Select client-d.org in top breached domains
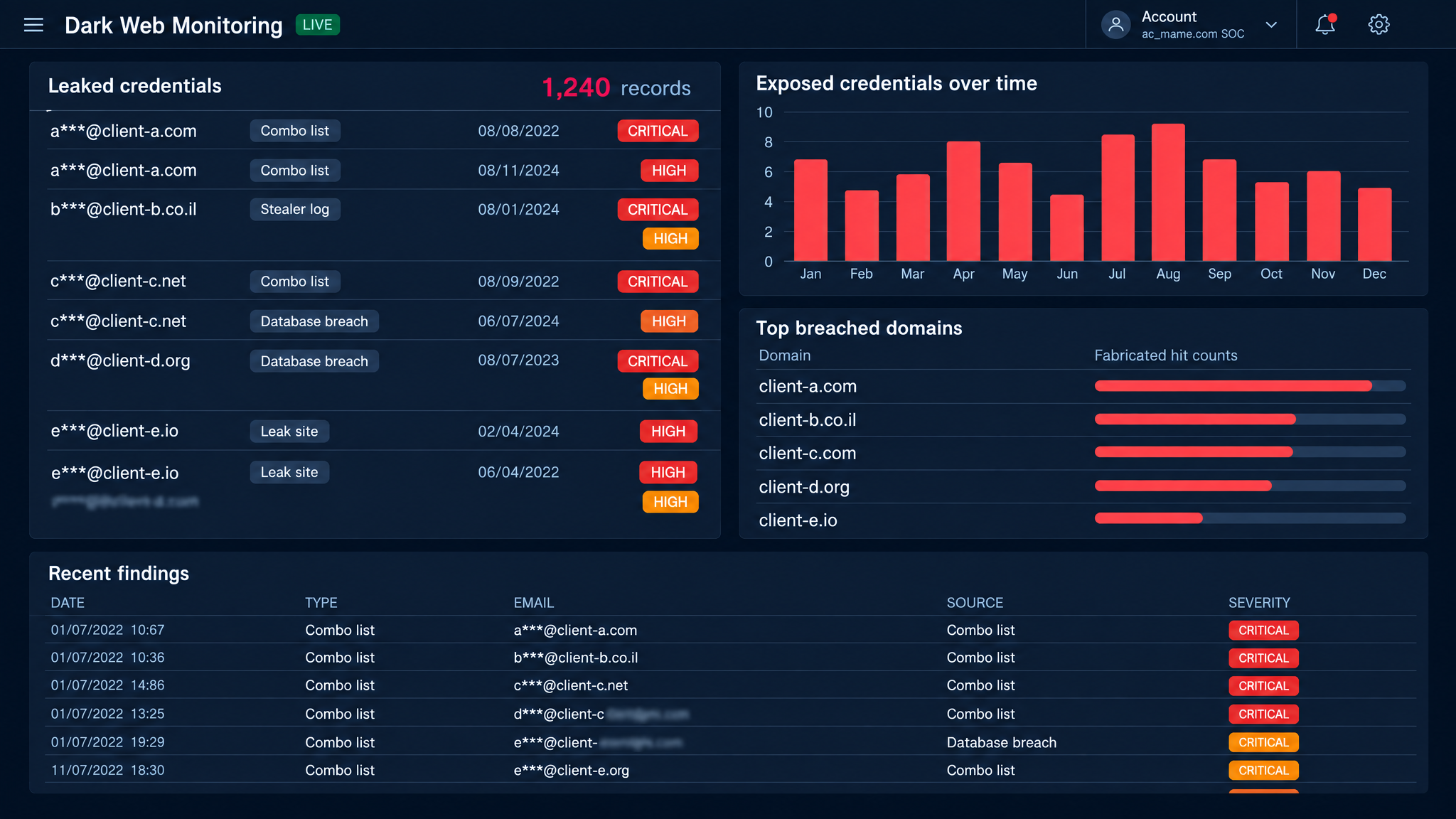Image resolution: width=1456 pixels, height=819 pixels. 804,487
